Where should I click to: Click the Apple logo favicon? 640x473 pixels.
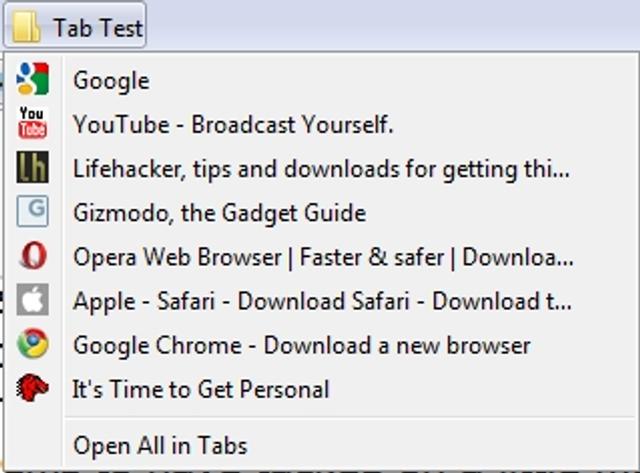32,300
